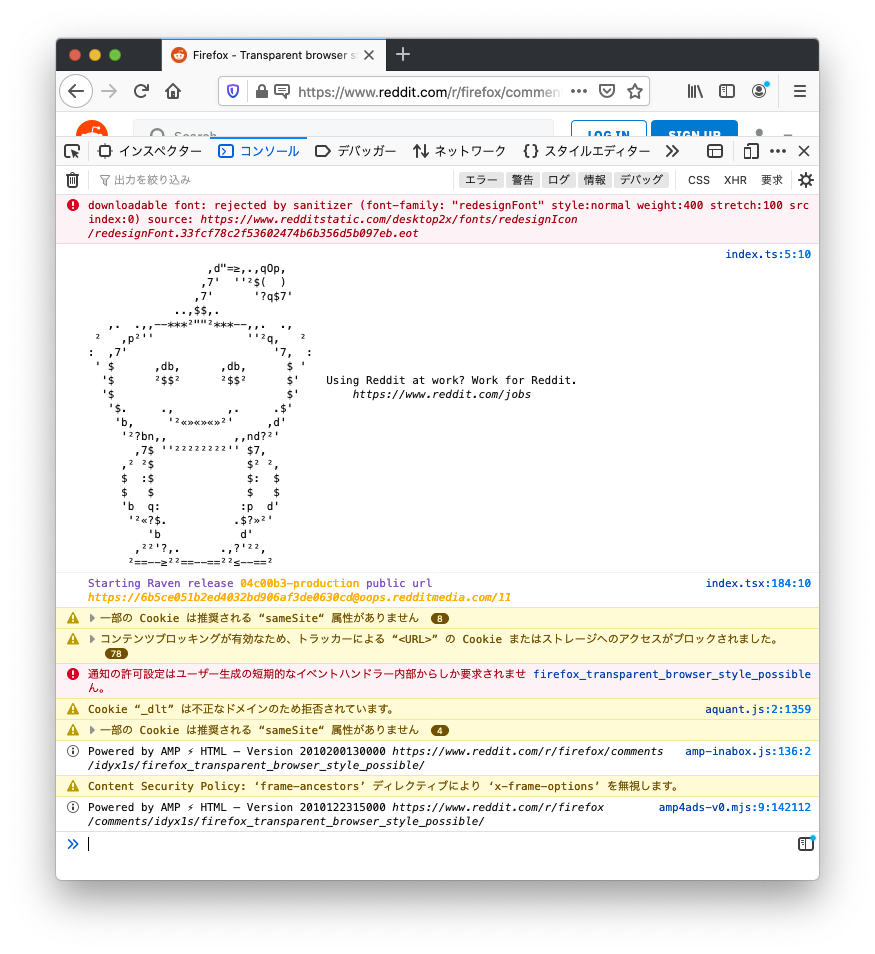Viewport: 875px width, 954px height.
Task: Switch to the インスペクター tab
Action: click(149, 151)
